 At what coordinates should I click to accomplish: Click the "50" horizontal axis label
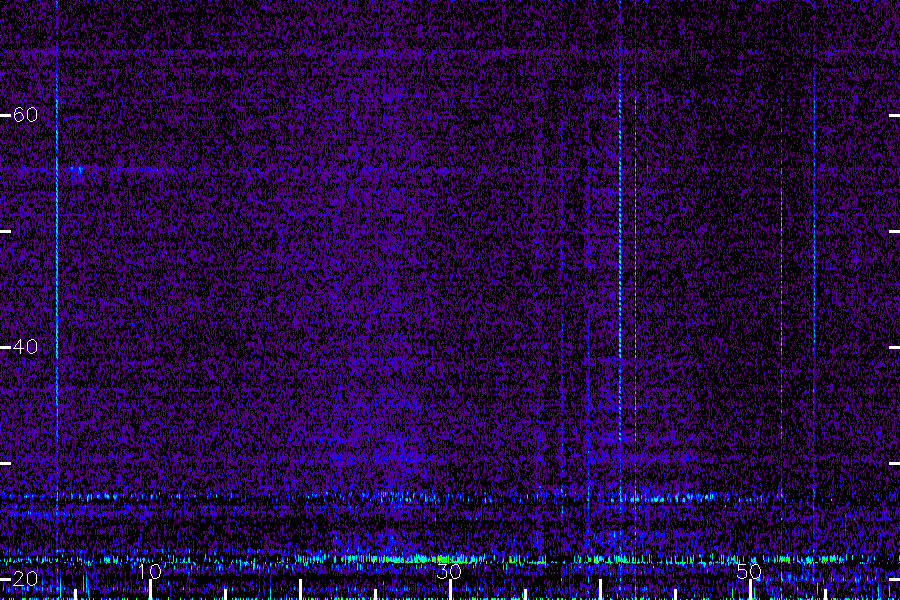coord(749,571)
